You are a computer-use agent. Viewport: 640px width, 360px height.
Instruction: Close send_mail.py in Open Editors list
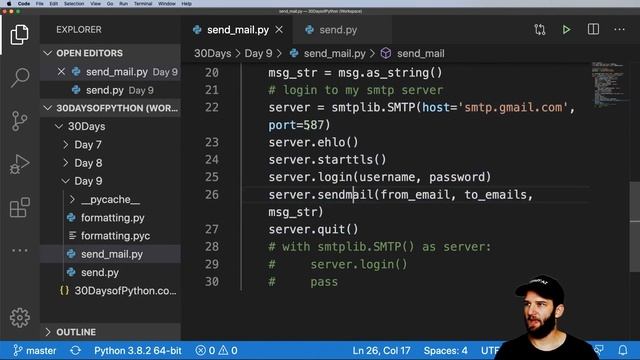[61, 72]
